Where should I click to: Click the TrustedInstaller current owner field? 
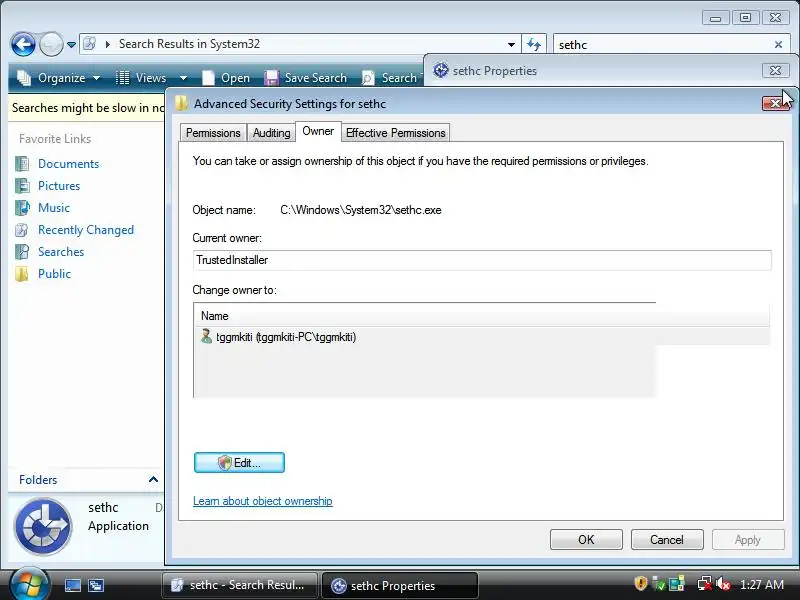pos(482,260)
